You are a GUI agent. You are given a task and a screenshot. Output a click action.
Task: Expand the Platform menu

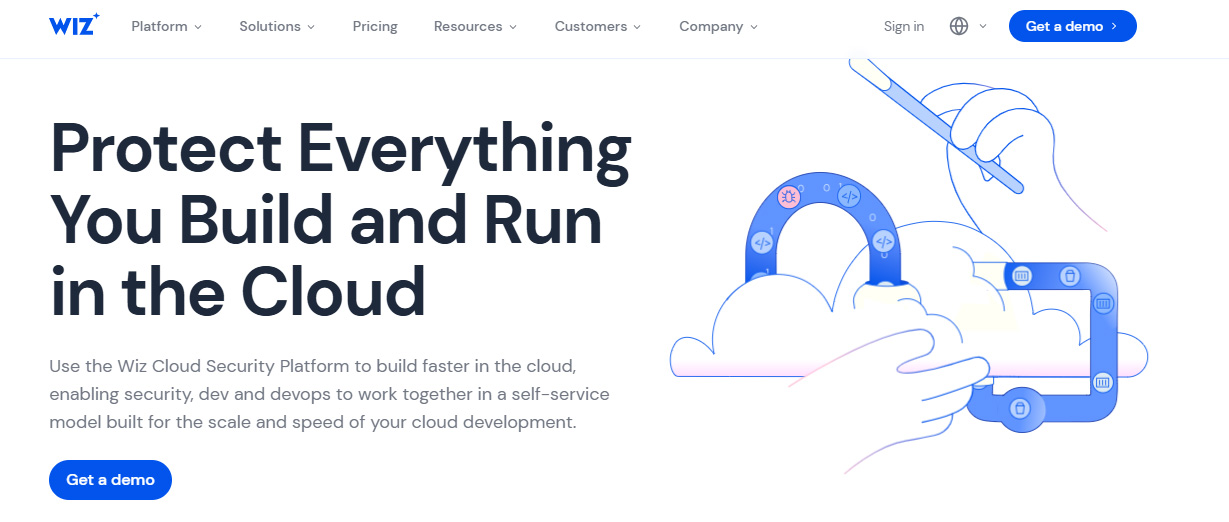pos(167,26)
